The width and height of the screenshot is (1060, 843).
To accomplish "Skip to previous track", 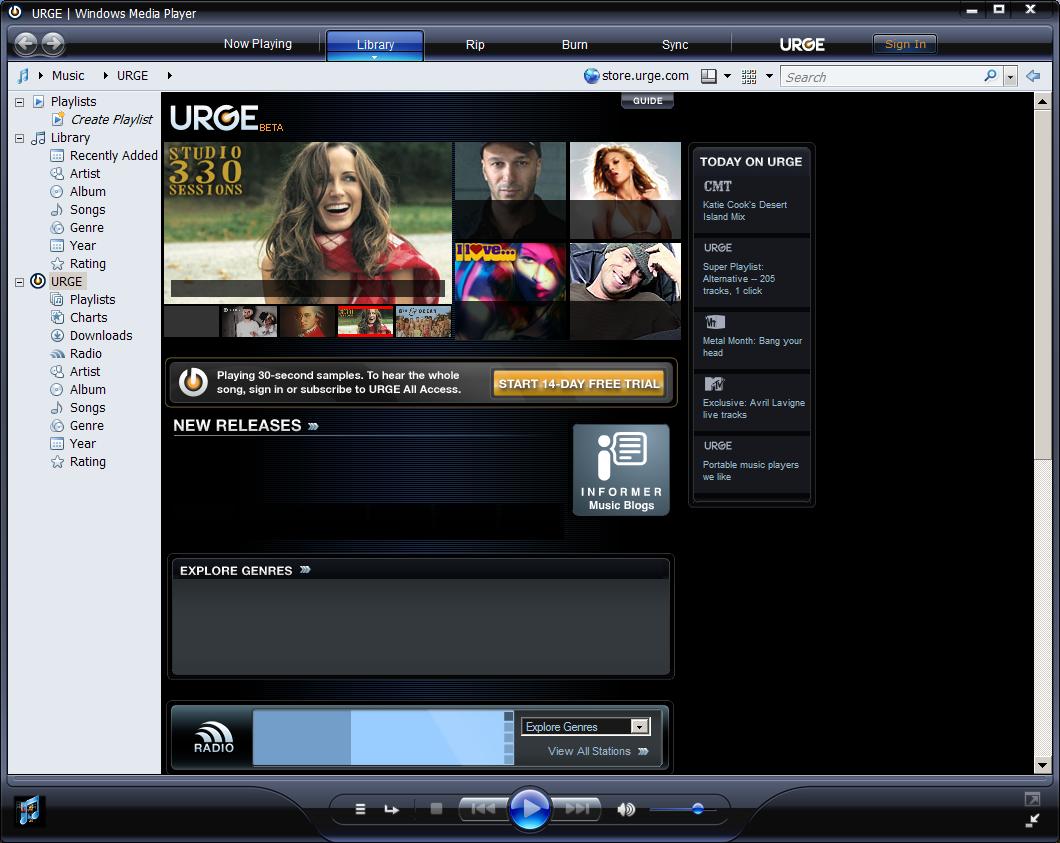I will (483, 809).
